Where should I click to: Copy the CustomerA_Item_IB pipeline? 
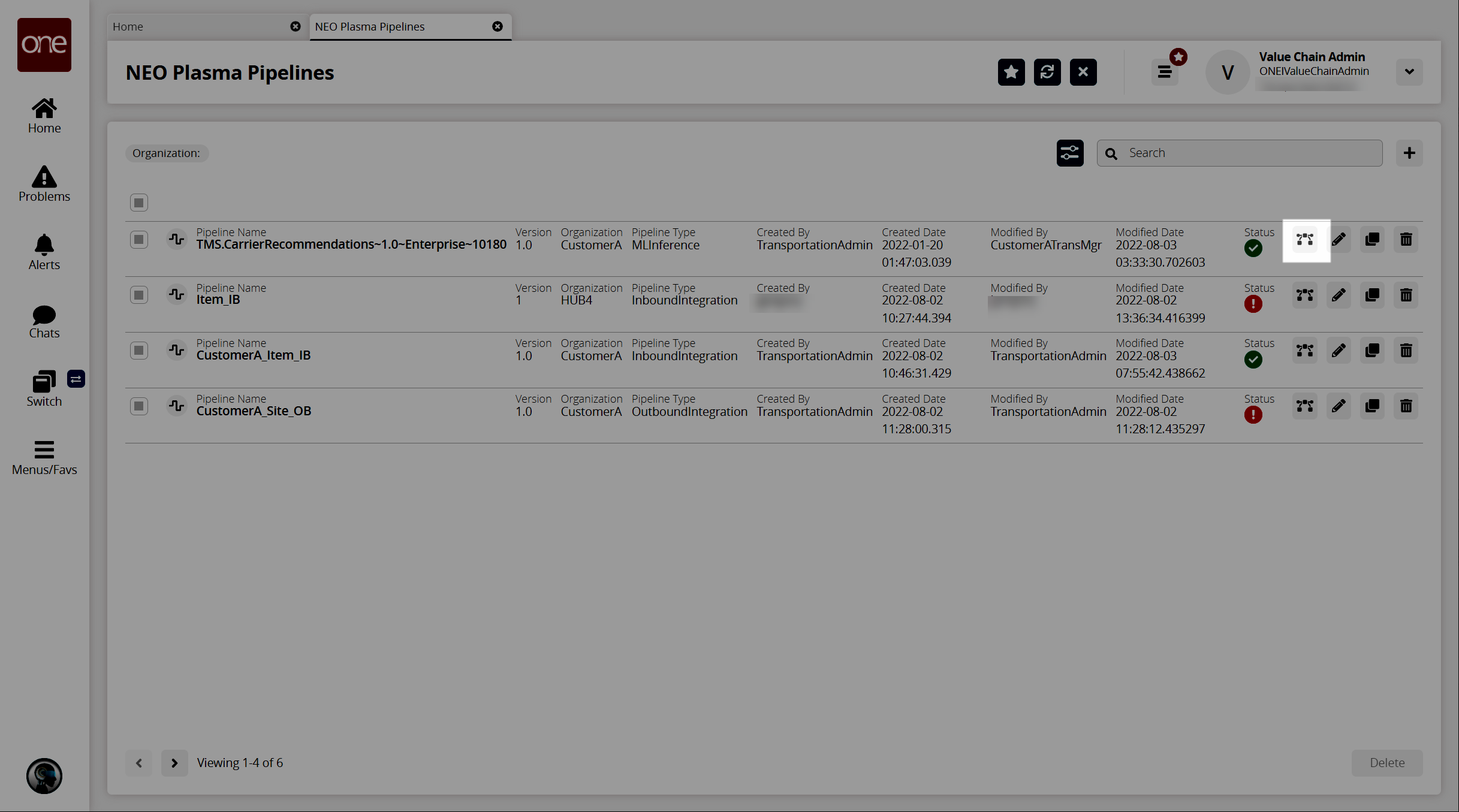[1372, 351]
